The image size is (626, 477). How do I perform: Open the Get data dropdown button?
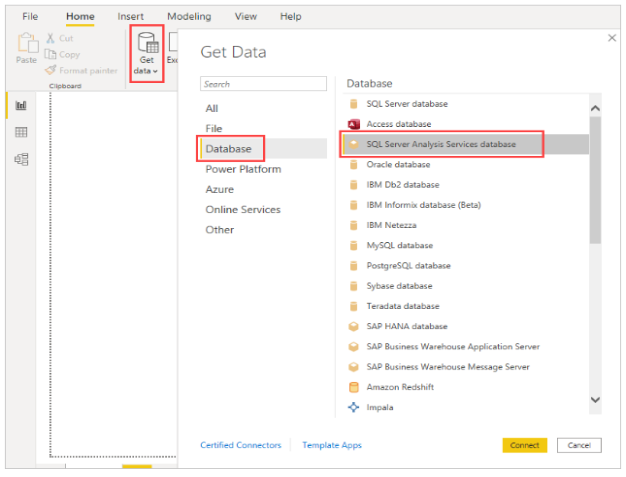[x=147, y=53]
